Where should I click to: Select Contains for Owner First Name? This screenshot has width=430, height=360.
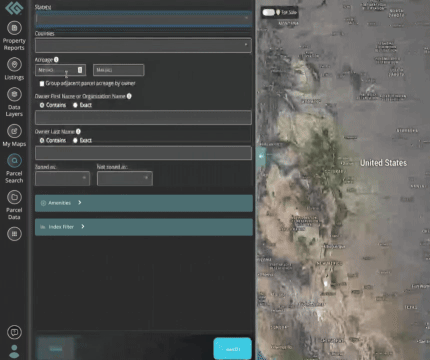tap(42, 105)
